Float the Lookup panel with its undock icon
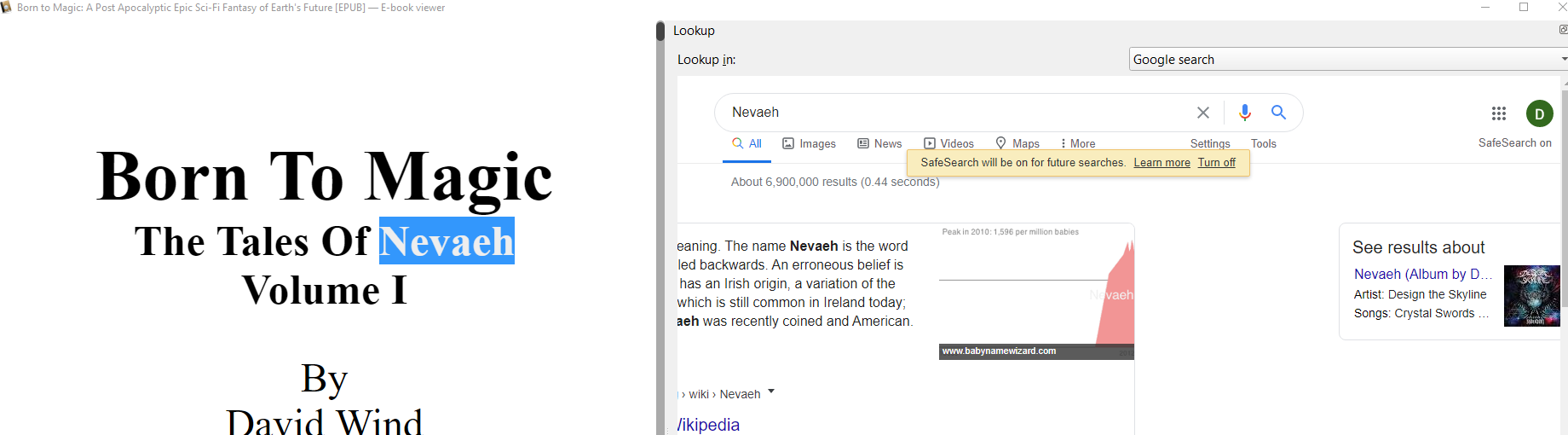Viewport: 1568px width, 435px height. (x=1563, y=30)
